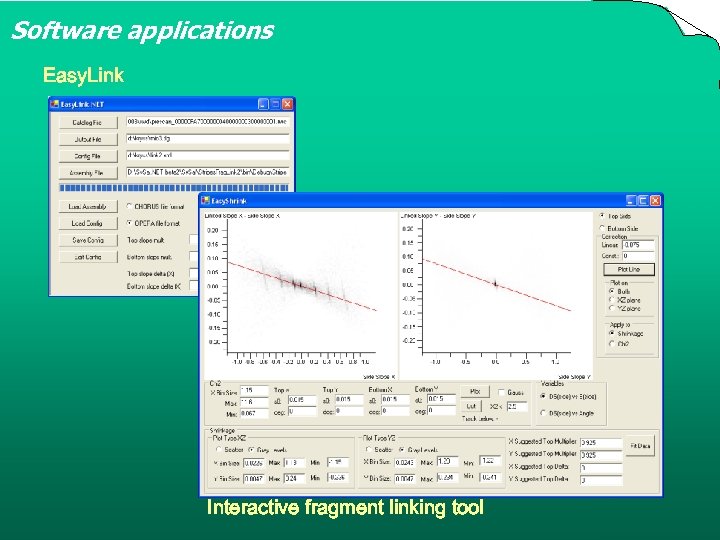720x540 pixels.
Task: Select XZ plane under Plot on
Action: 612,300
